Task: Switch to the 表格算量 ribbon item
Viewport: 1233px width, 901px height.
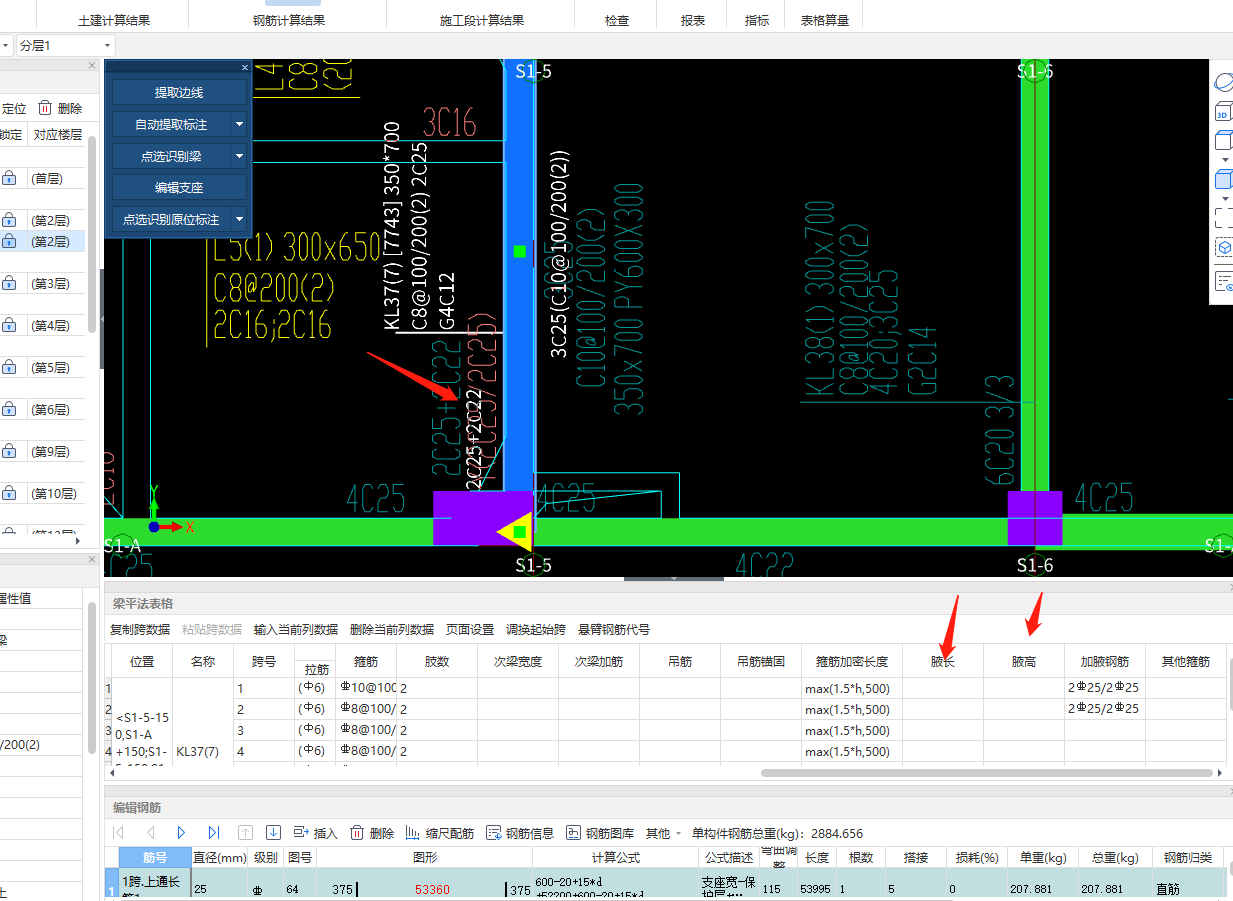Action: tap(825, 20)
